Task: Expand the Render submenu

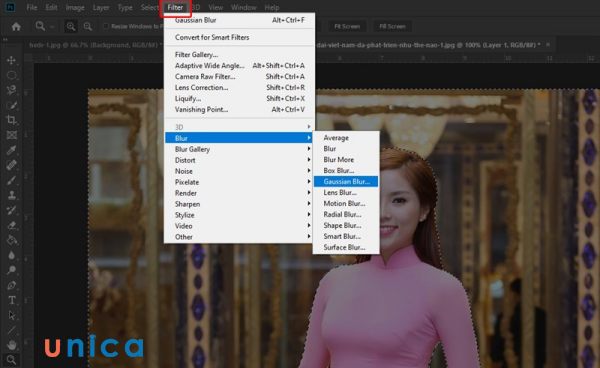Action: click(x=239, y=193)
